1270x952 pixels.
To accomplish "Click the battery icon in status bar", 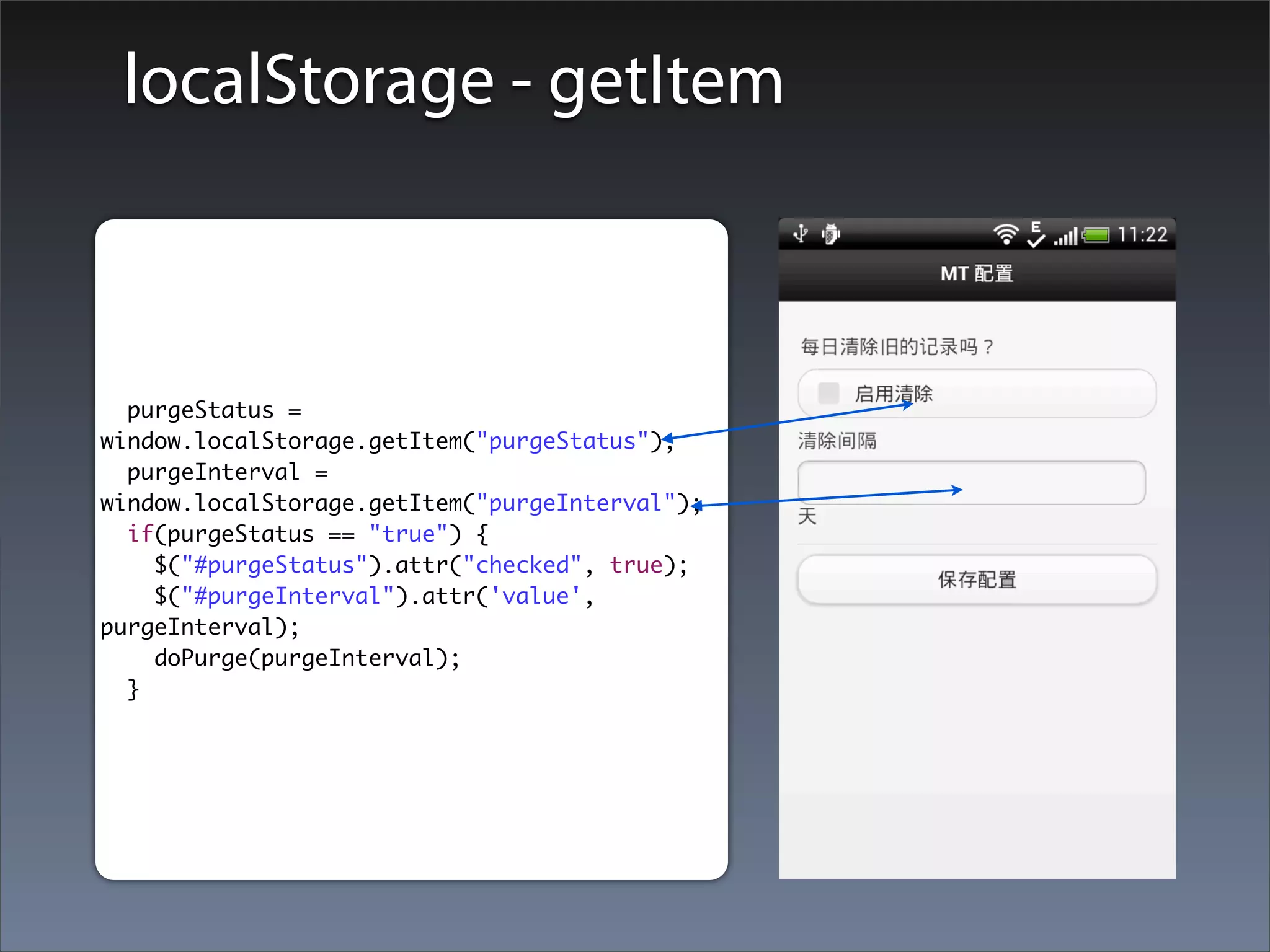I will click(x=1096, y=236).
